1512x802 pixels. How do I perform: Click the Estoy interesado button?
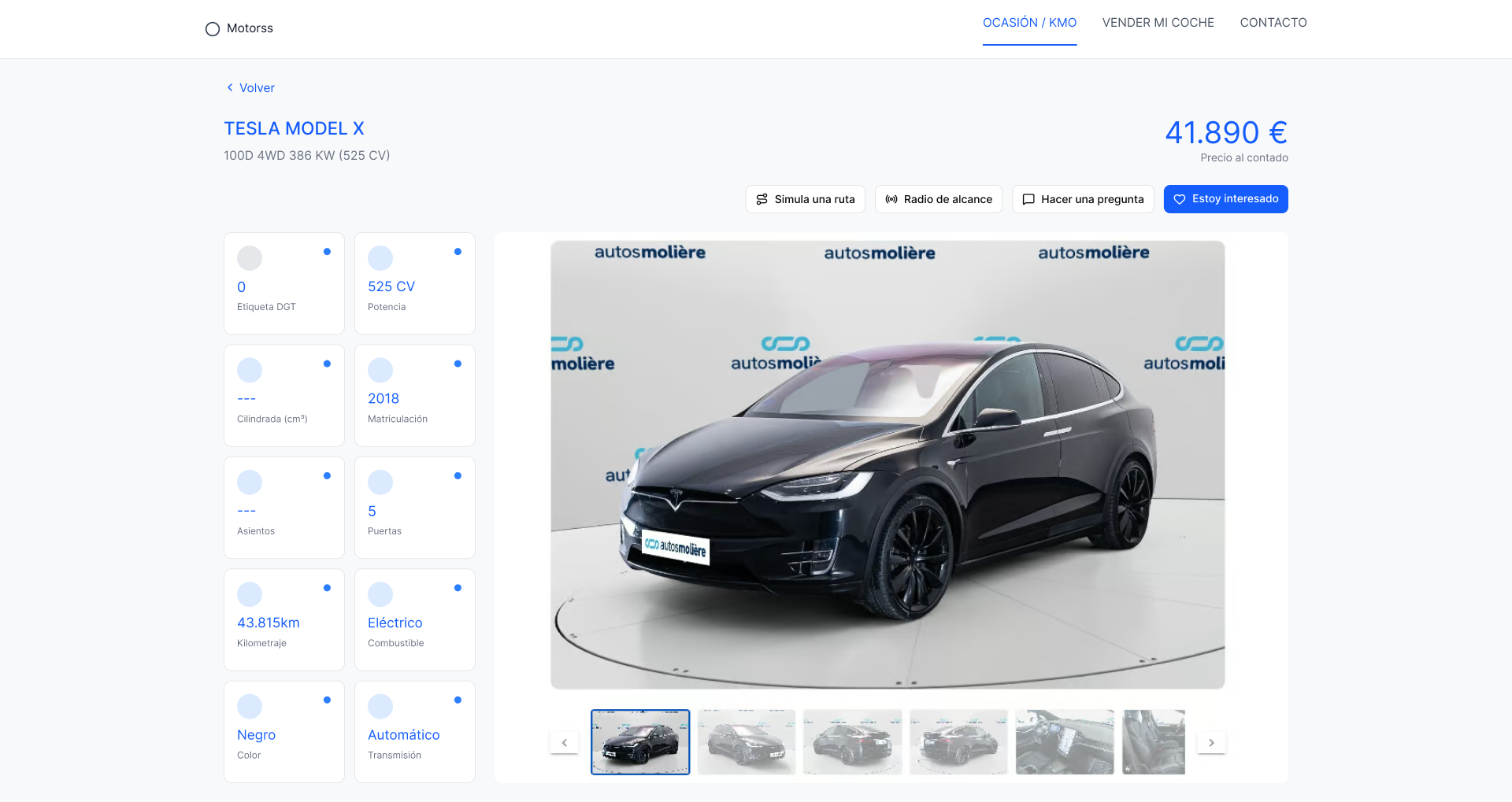(1226, 199)
